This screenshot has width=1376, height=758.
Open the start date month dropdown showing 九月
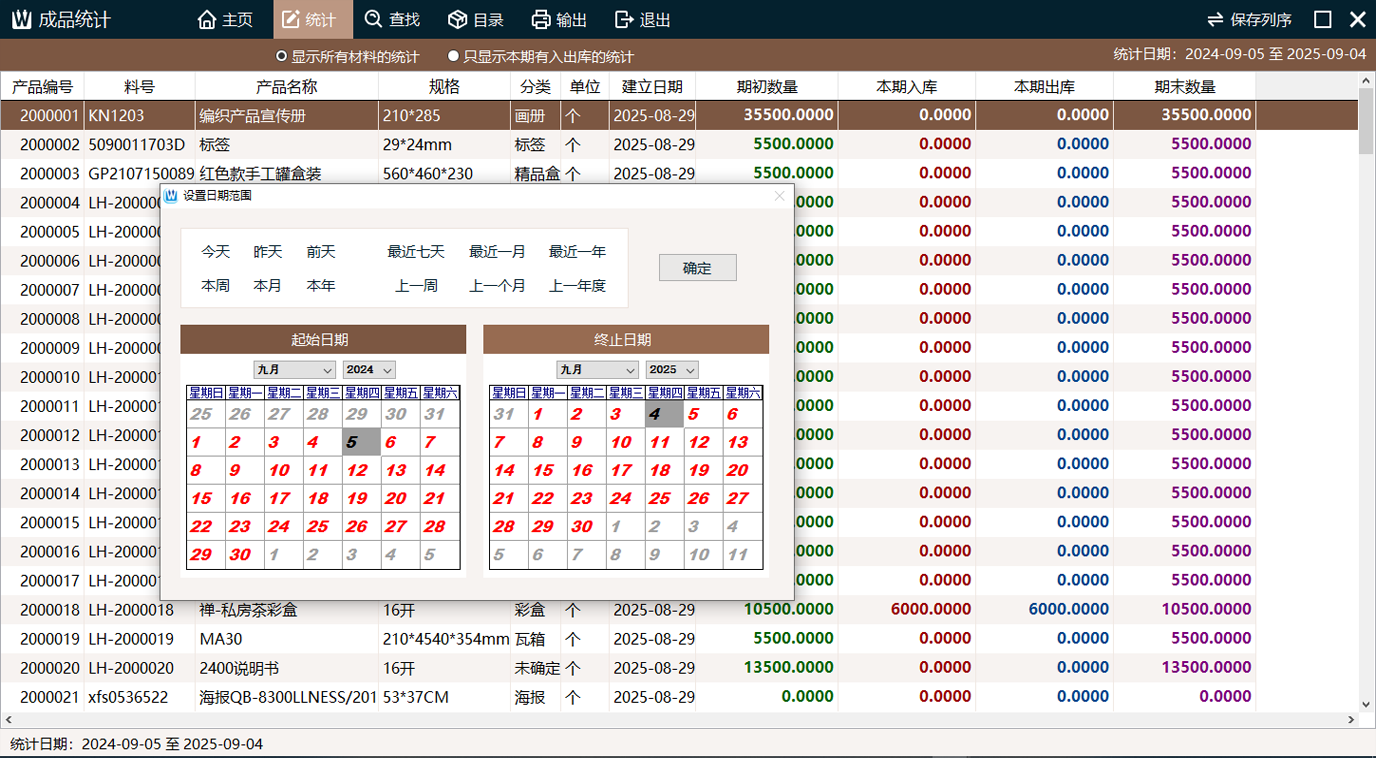pos(294,369)
